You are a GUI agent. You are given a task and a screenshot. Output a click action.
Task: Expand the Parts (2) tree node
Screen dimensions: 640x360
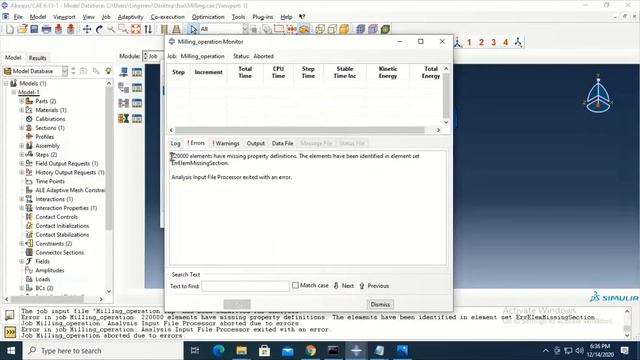click(22, 101)
